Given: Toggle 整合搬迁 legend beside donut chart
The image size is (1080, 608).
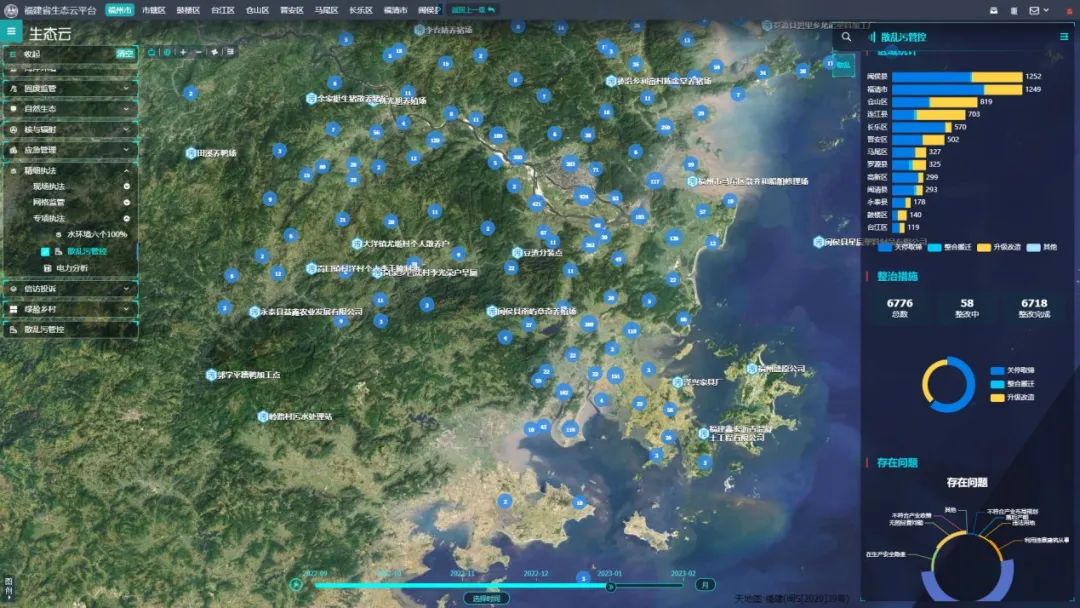Looking at the screenshot, I should coord(1012,384).
